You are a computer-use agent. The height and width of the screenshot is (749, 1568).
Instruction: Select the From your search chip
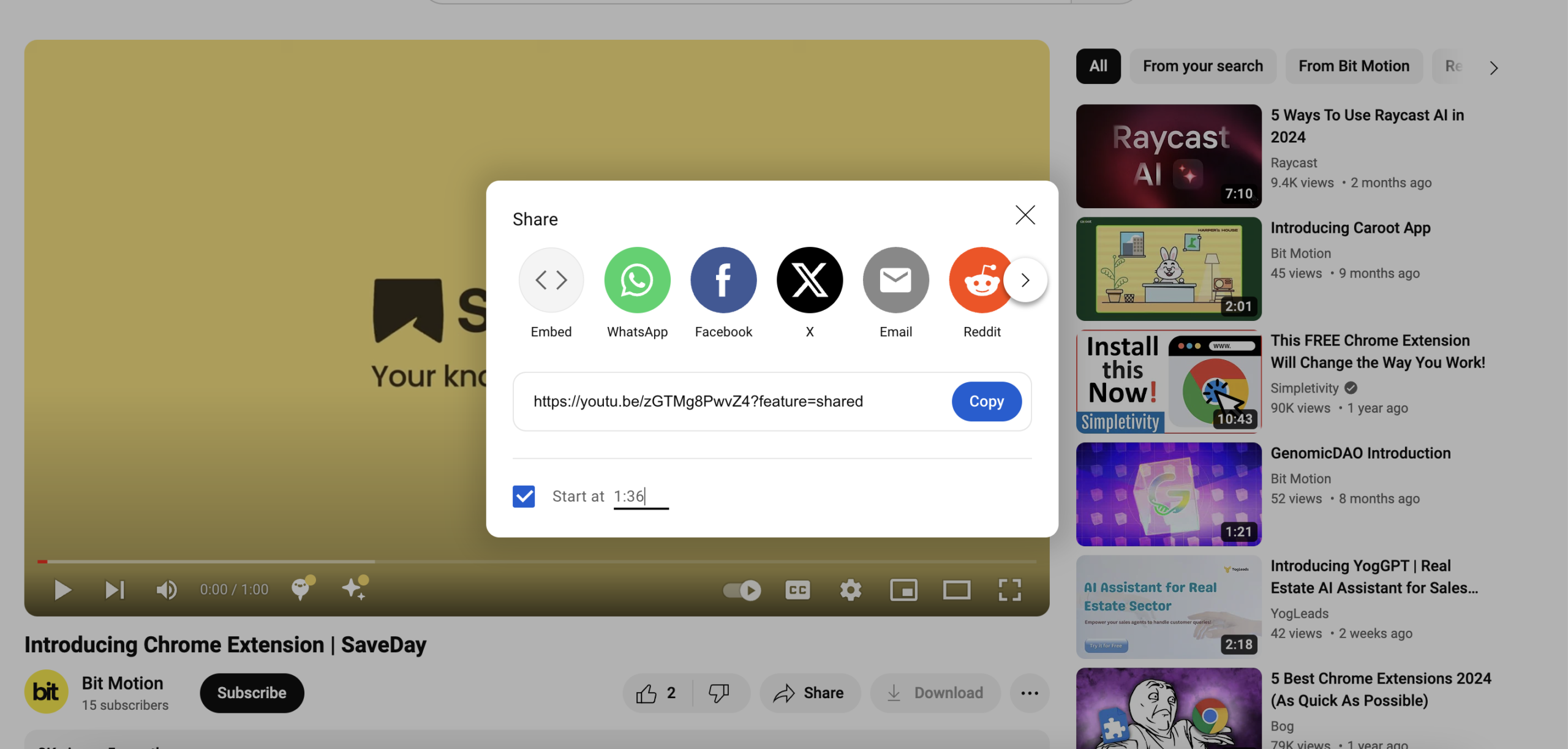click(1202, 66)
